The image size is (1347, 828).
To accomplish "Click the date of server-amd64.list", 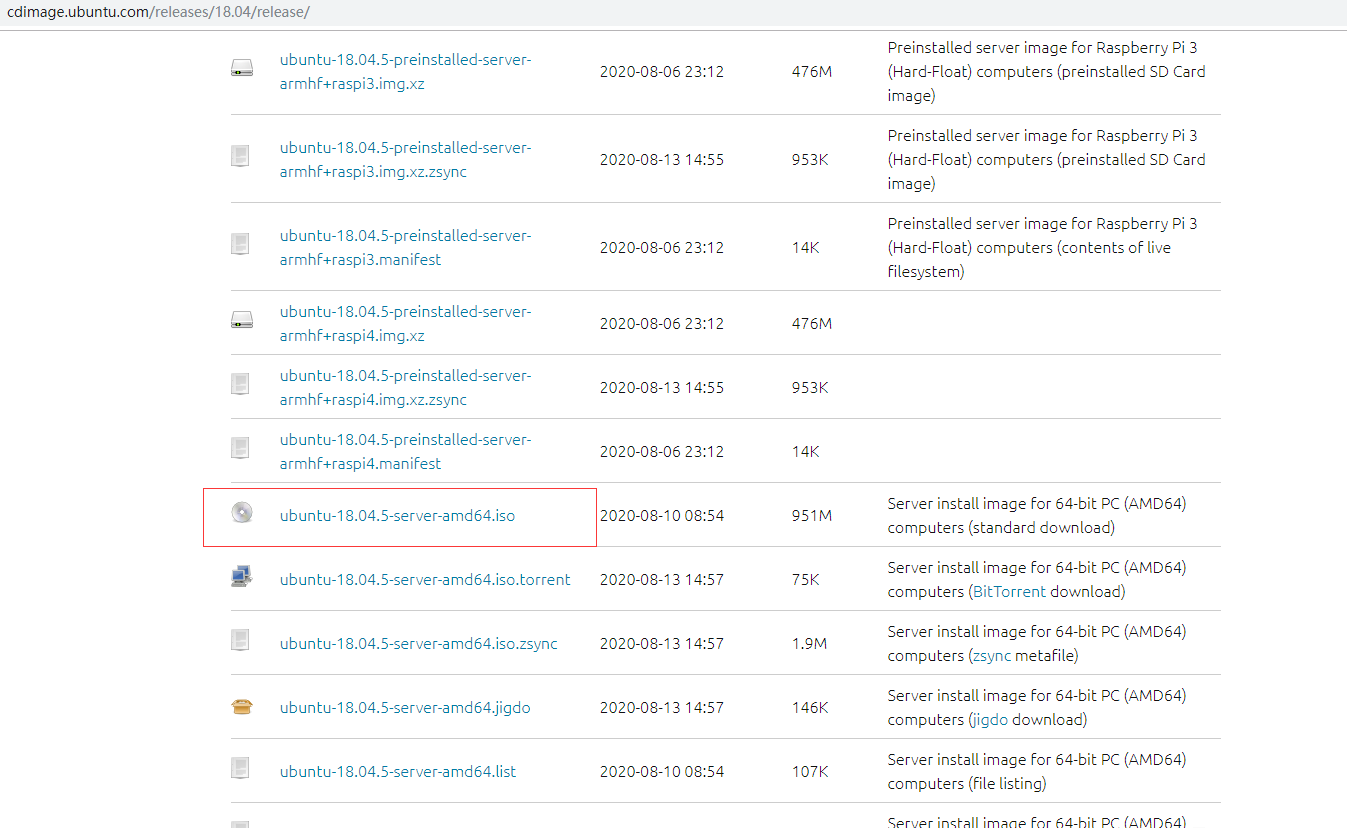I will [x=662, y=772].
